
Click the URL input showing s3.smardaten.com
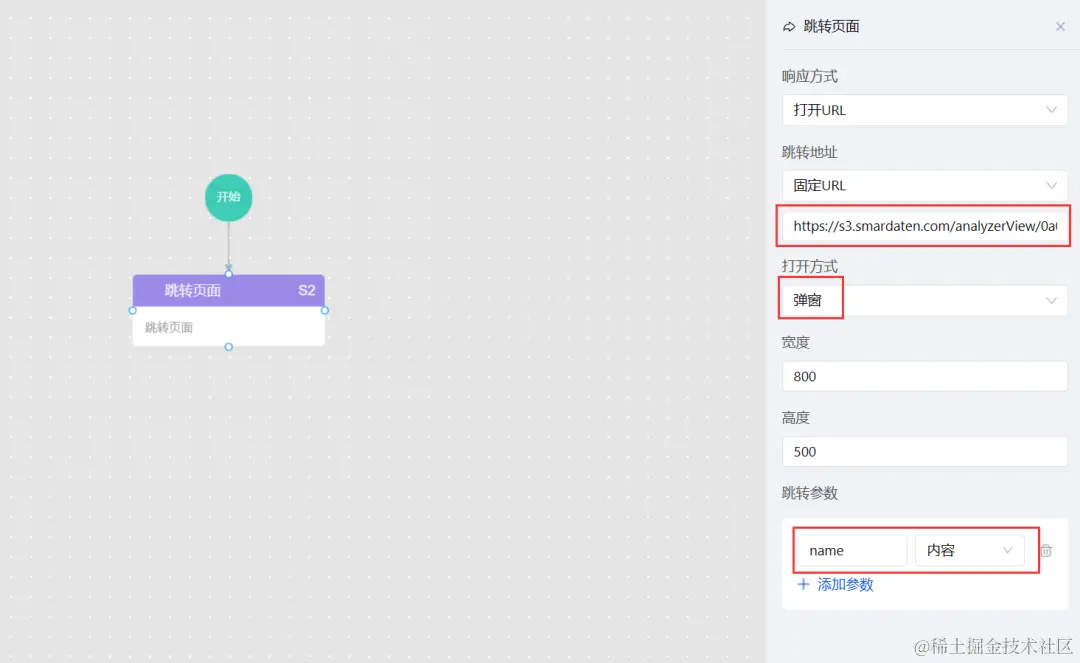924,227
